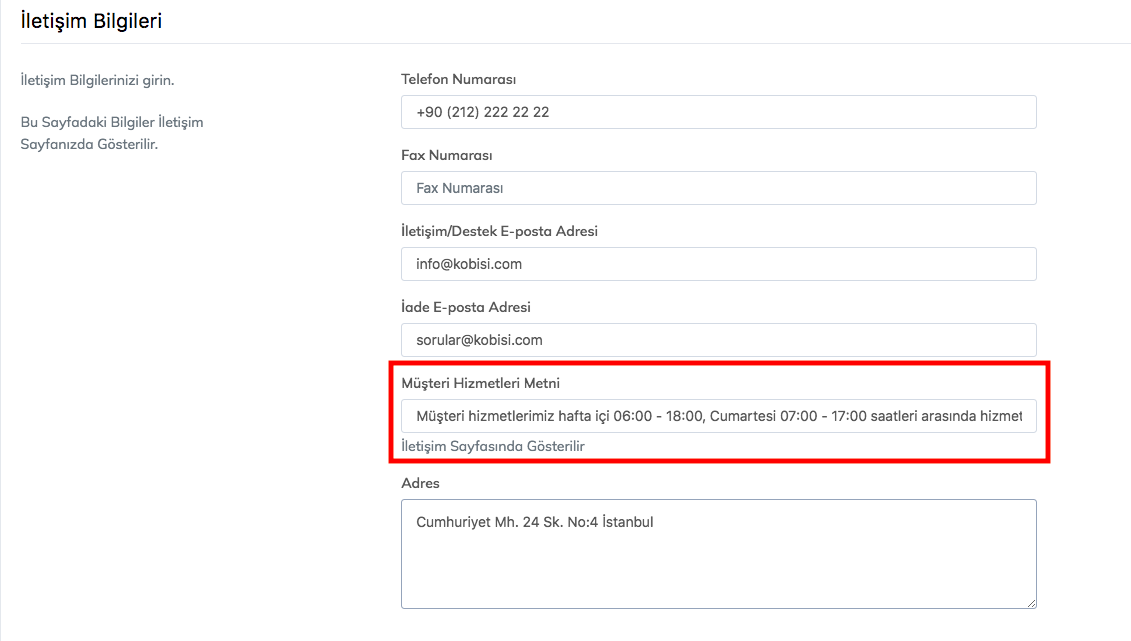Focus the empty Fax Numarası field

718,188
